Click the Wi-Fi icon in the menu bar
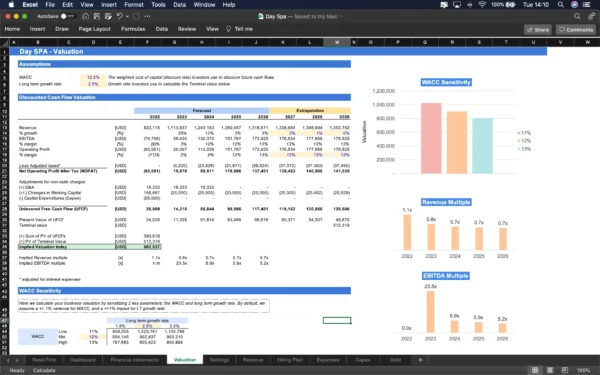600x375 pixels. (x=482, y=5)
